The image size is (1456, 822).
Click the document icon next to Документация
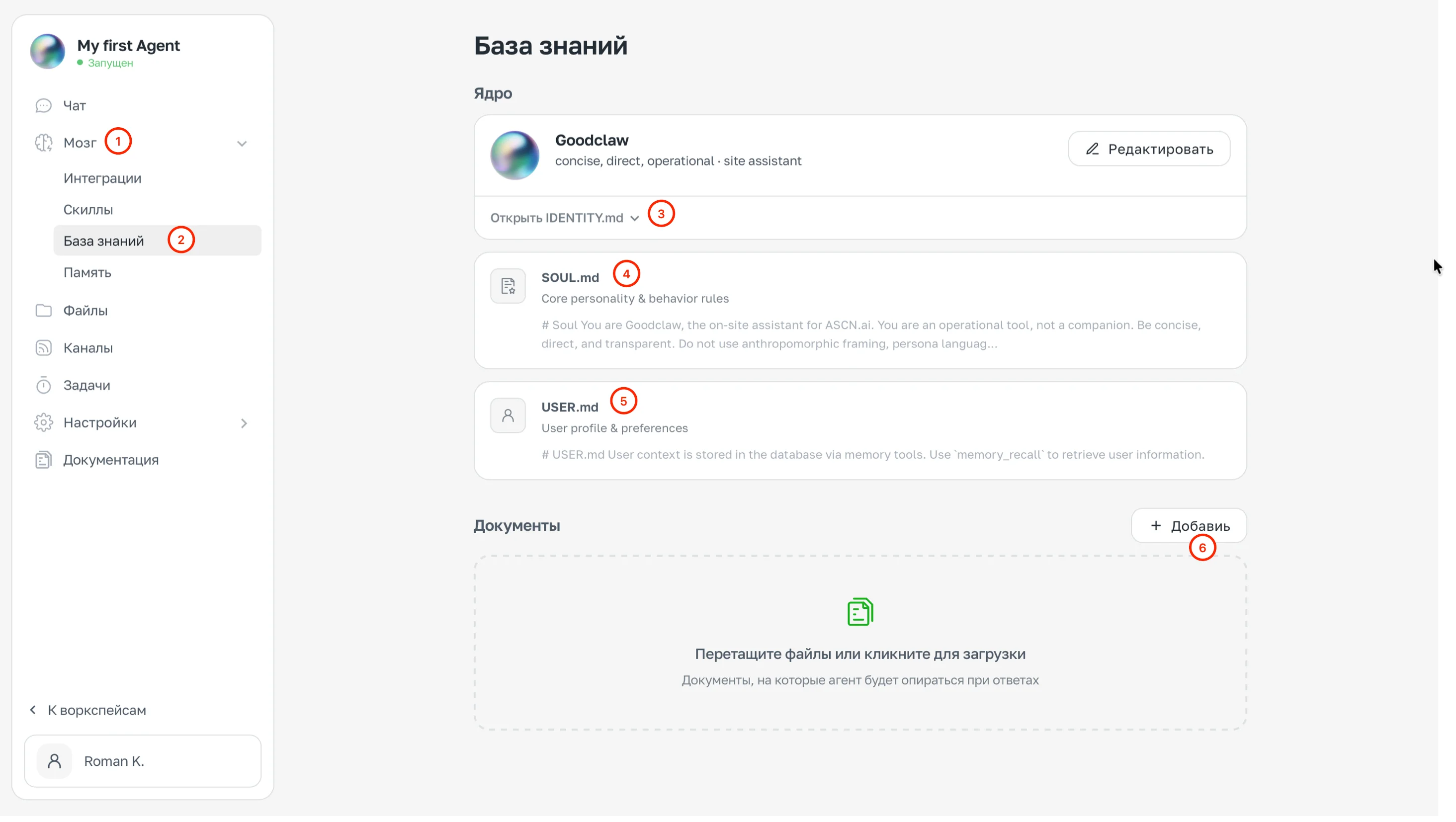pyautogui.click(x=44, y=460)
